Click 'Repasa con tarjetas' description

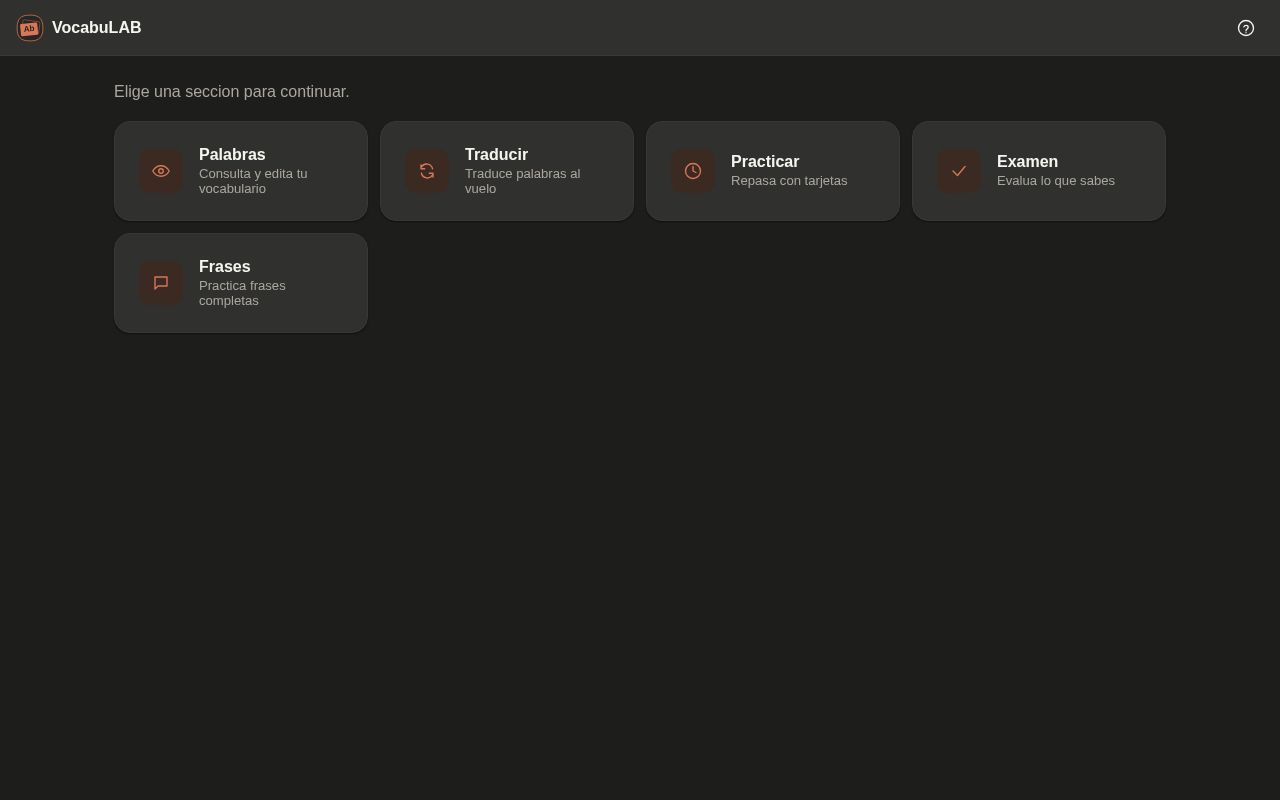pyautogui.click(x=789, y=181)
